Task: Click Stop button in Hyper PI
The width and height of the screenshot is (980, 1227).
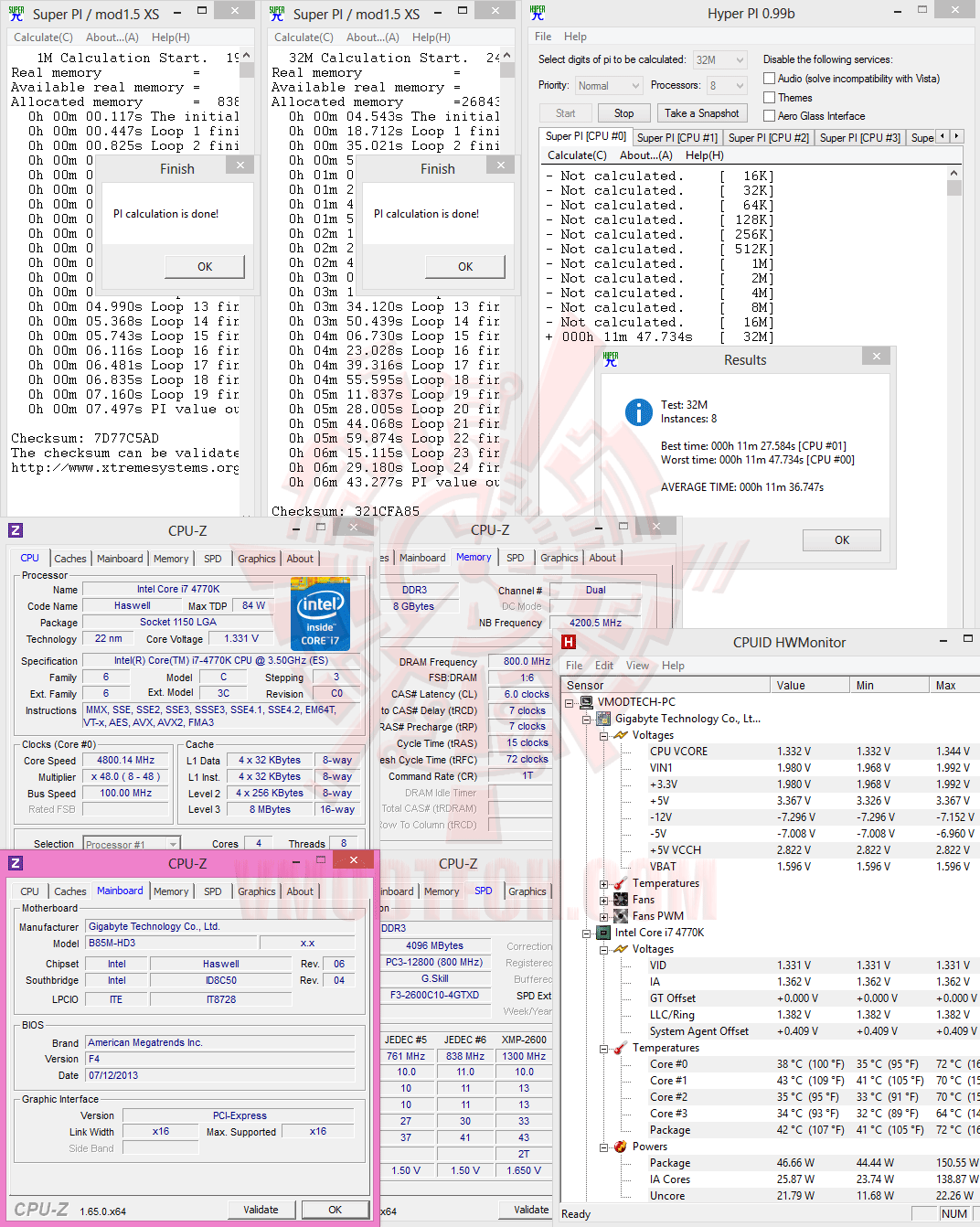Action: [623, 113]
